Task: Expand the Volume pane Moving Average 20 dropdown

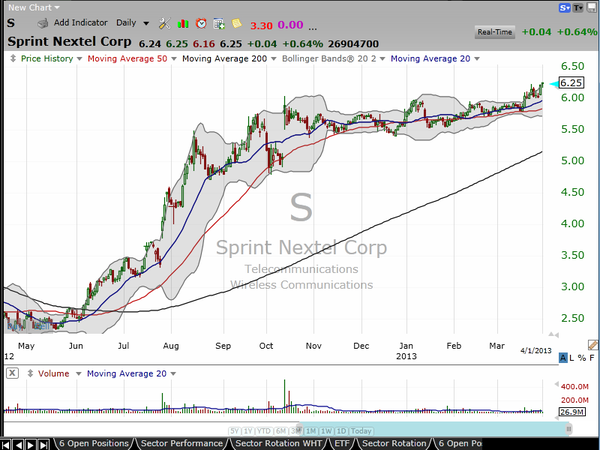Action: tap(173, 374)
